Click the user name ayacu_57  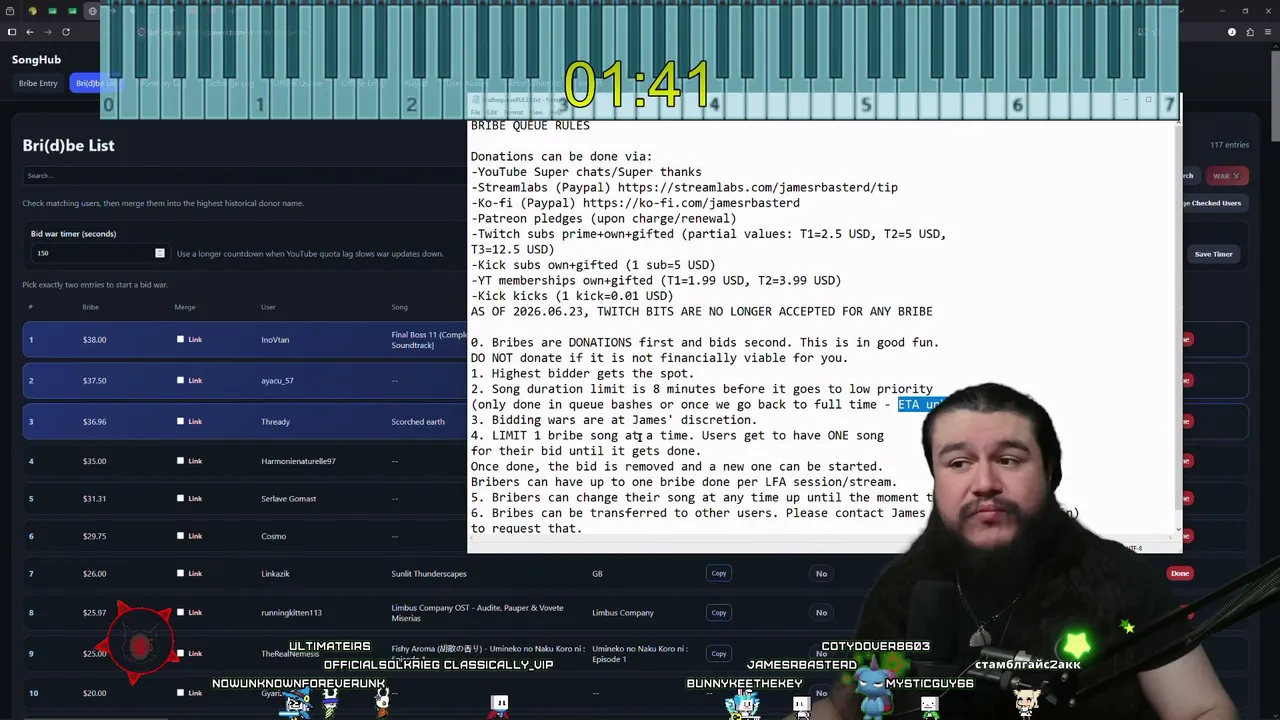point(277,380)
